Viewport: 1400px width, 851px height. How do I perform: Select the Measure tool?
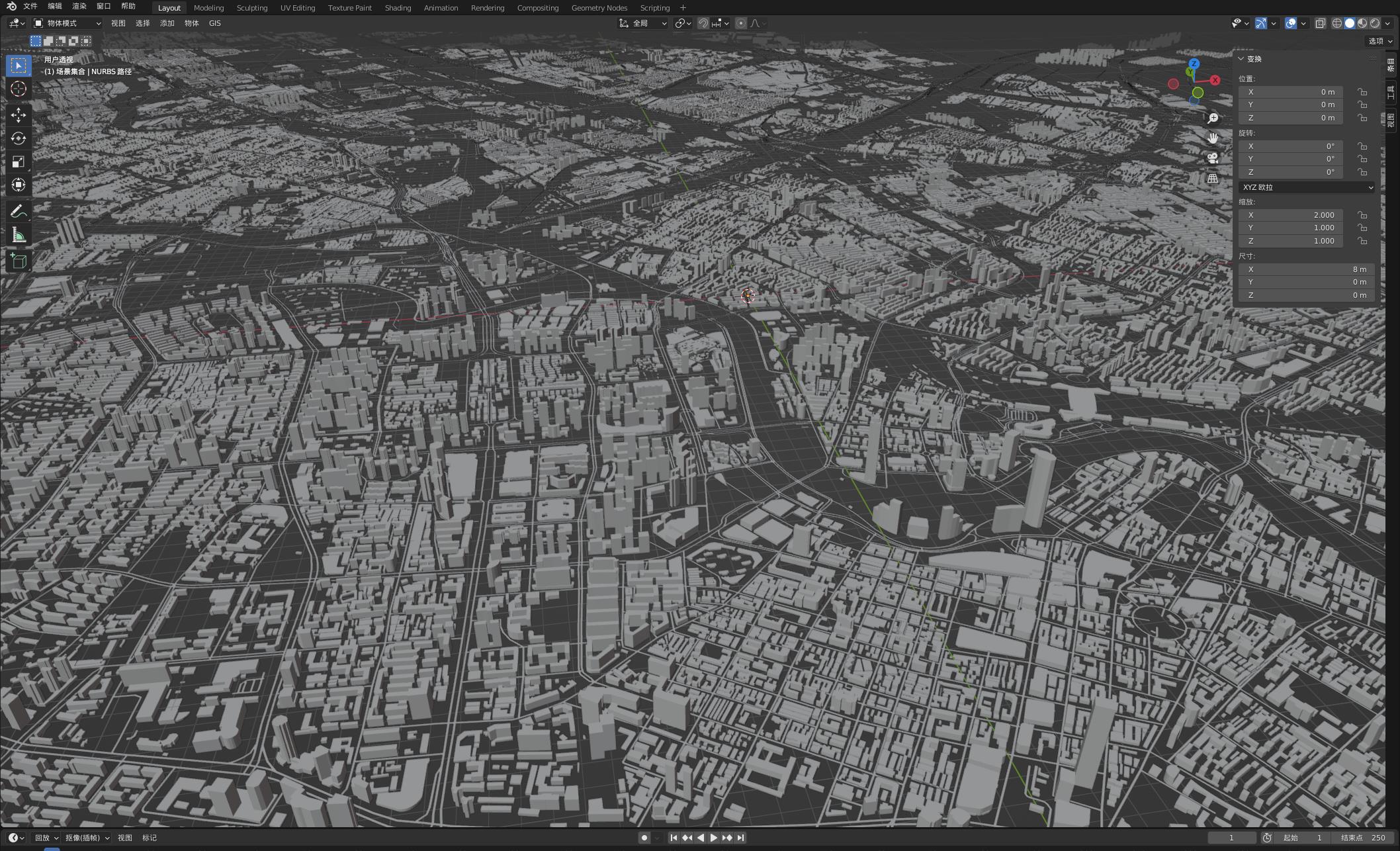[x=19, y=236]
